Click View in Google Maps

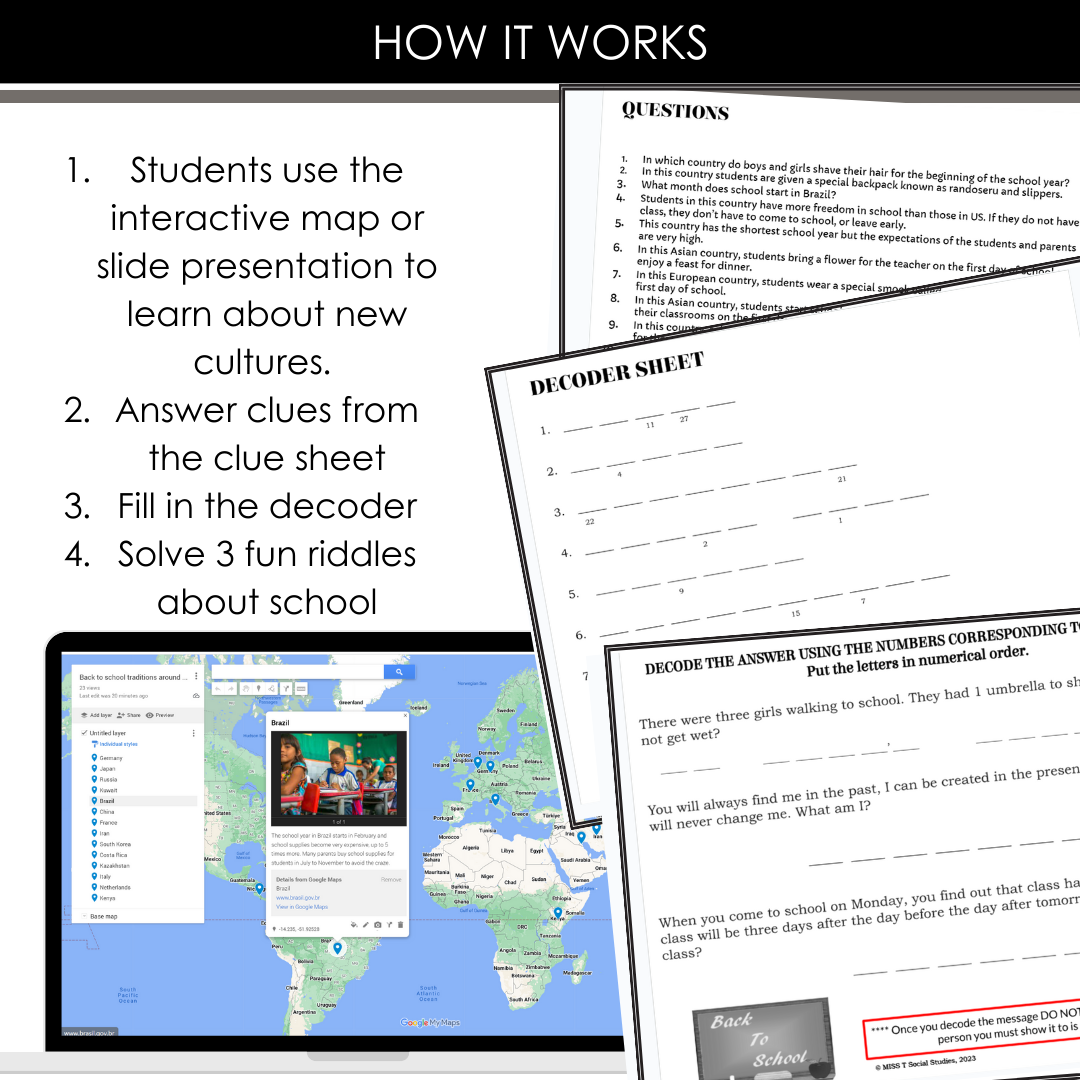click(x=301, y=907)
